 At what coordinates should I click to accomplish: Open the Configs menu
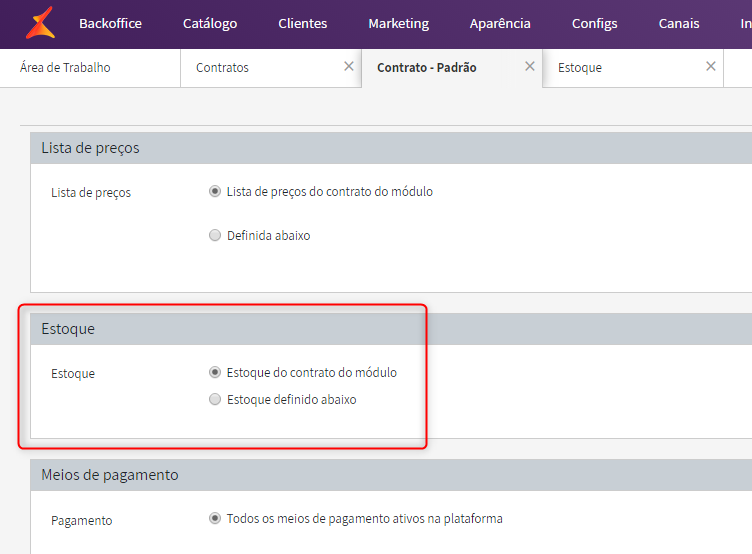(x=595, y=24)
